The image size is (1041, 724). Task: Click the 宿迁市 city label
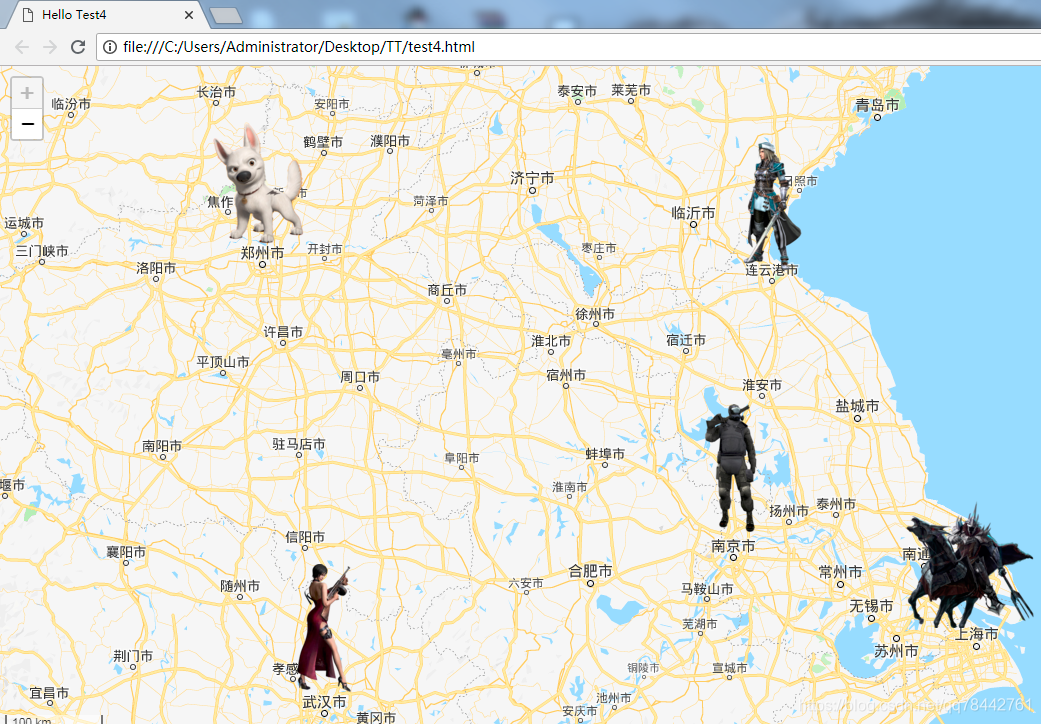point(686,340)
